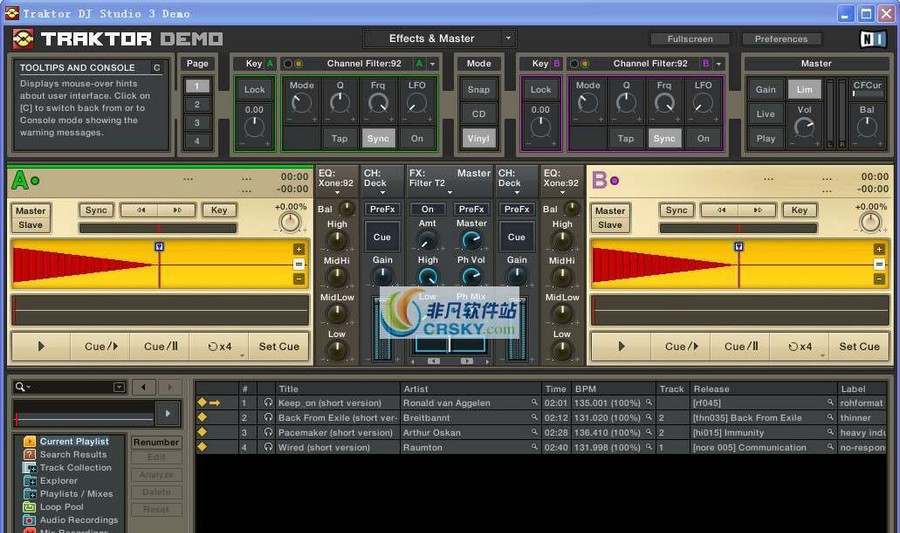
Task: Adjust the High EQ knob left channel
Action: click(x=337, y=241)
